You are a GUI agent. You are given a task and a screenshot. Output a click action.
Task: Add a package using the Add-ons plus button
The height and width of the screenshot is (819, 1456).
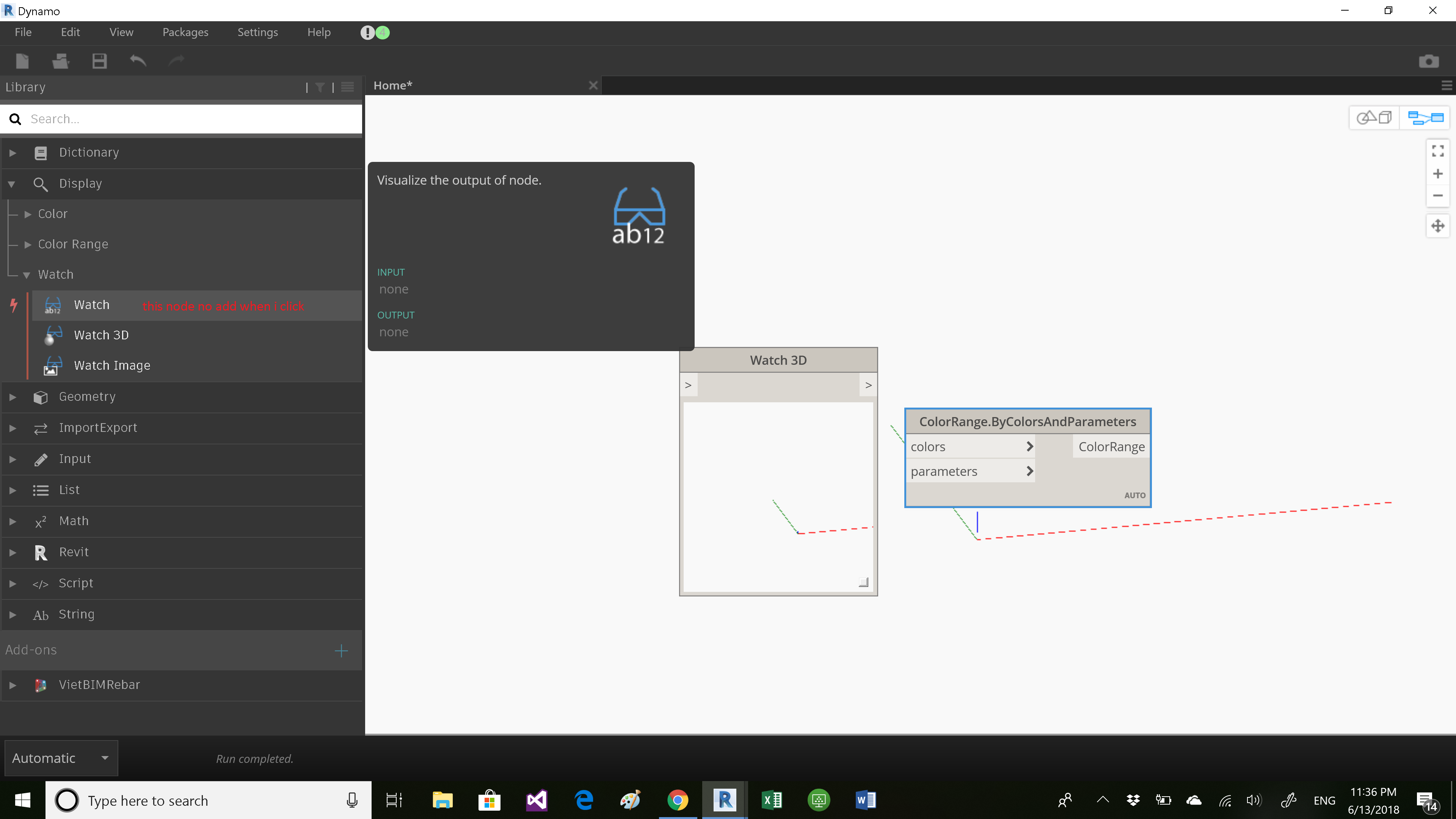pos(341,651)
